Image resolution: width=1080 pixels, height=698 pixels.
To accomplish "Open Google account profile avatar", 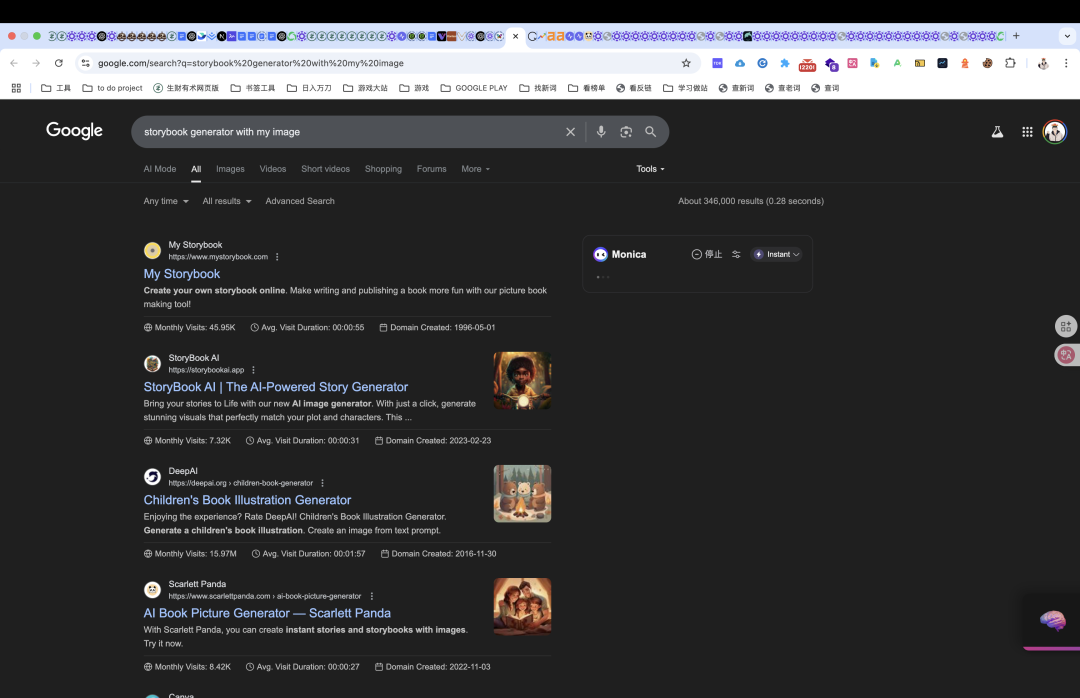I will pos(1055,132).
